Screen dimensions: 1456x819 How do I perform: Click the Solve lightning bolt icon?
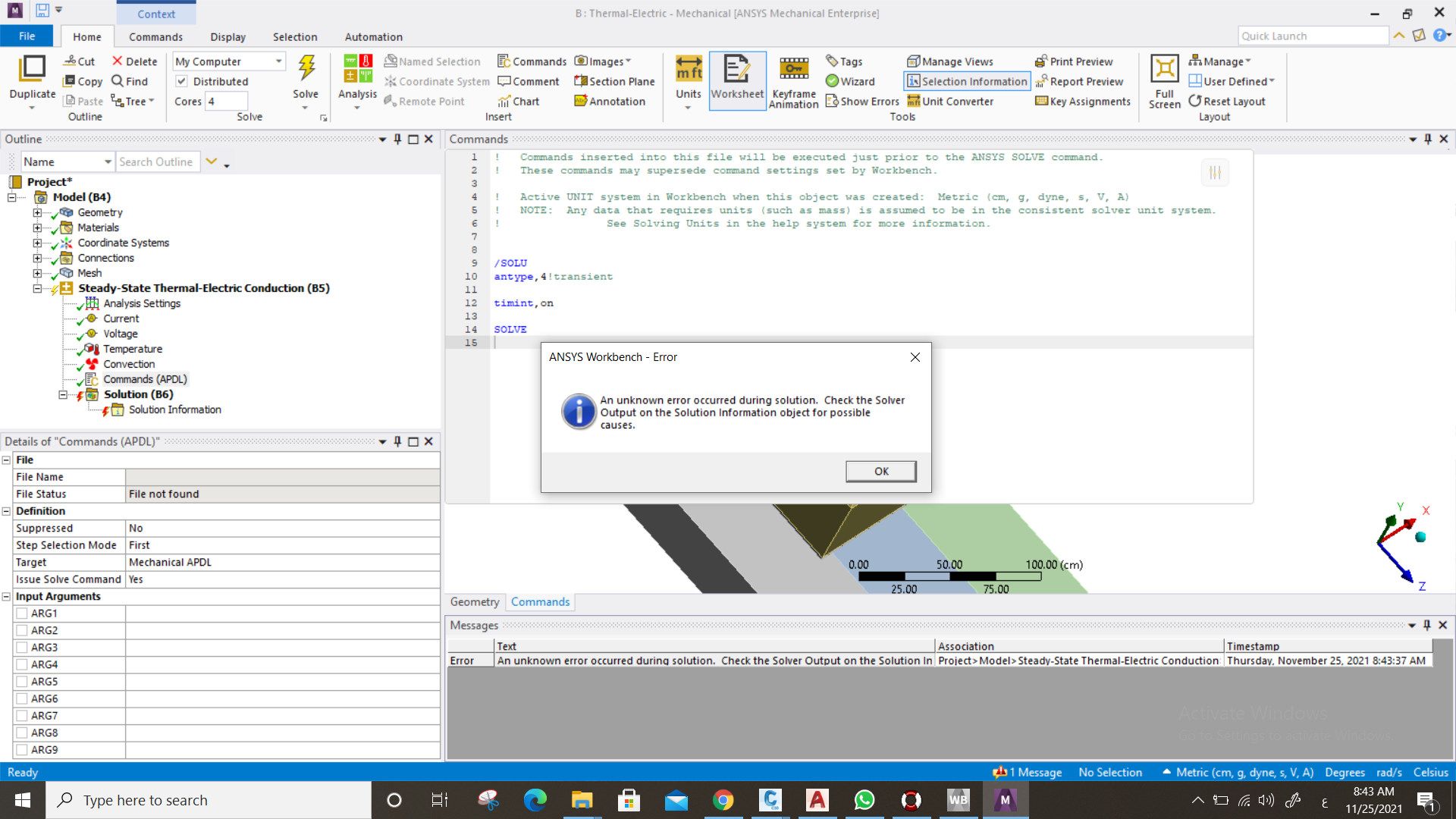coord(306,69)
